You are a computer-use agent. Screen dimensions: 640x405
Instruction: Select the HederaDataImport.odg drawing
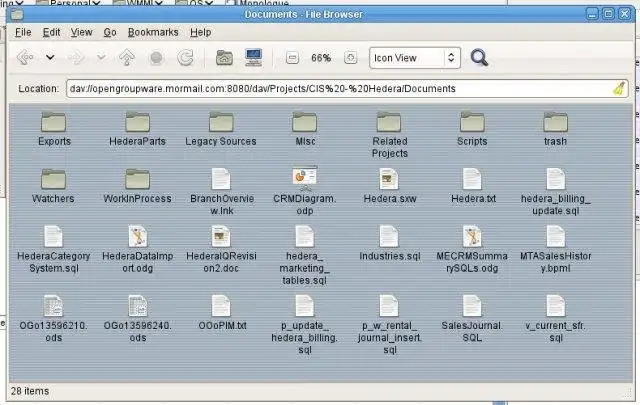[138, 249]
